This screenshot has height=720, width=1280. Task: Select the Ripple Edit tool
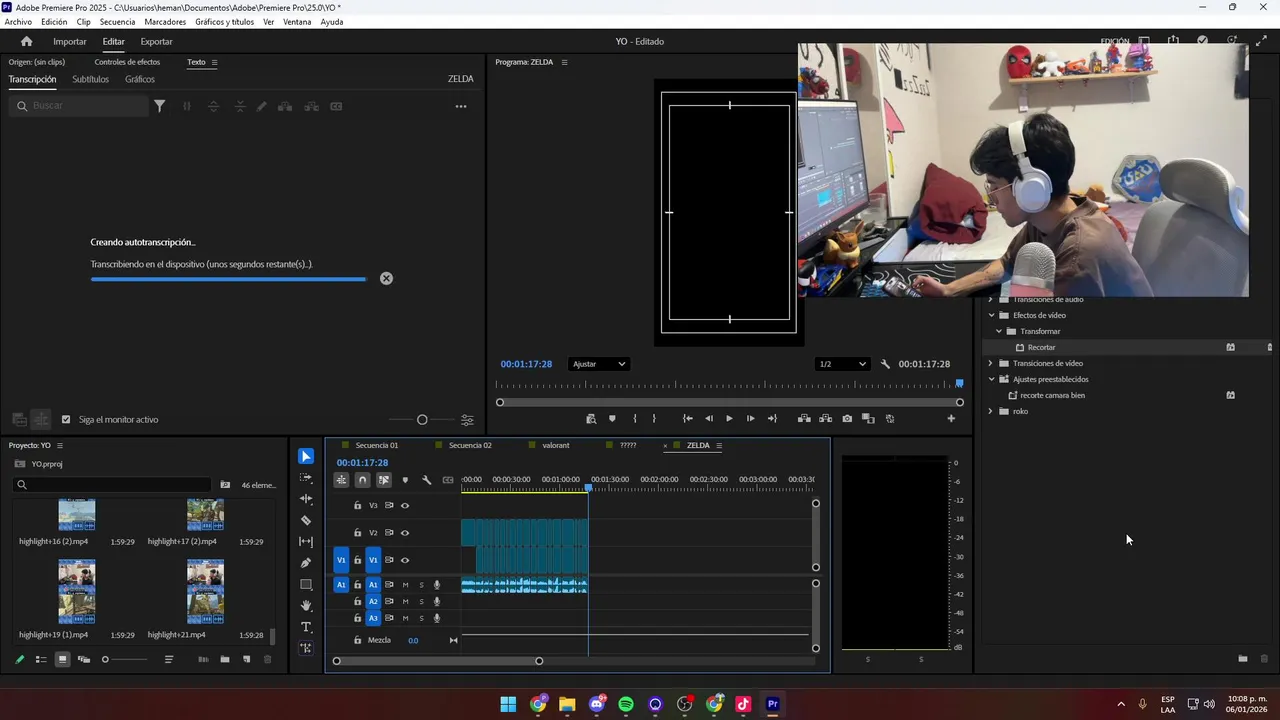pos(306,498)
